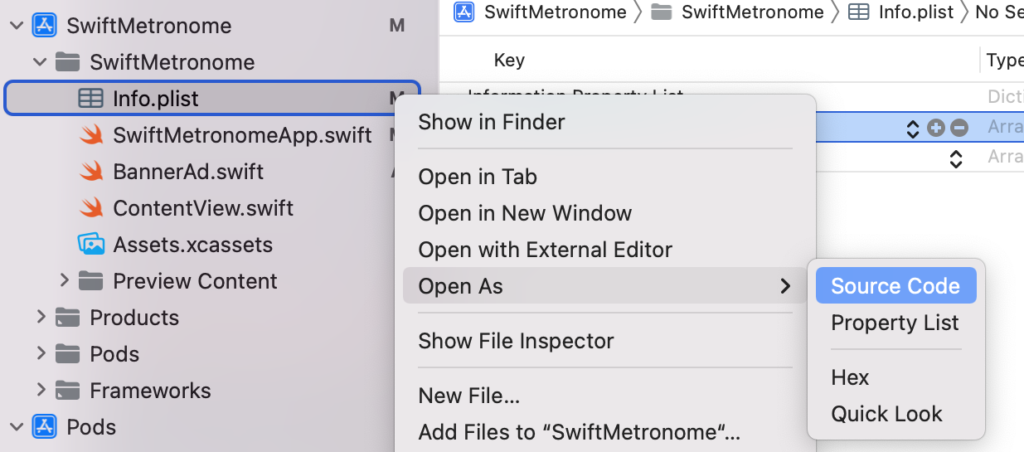Image resolution: width=1024 pixels, height=452 pixels.
Task: Click the Assets.xcassets catalog icon
Action: [x=91, y=244]
